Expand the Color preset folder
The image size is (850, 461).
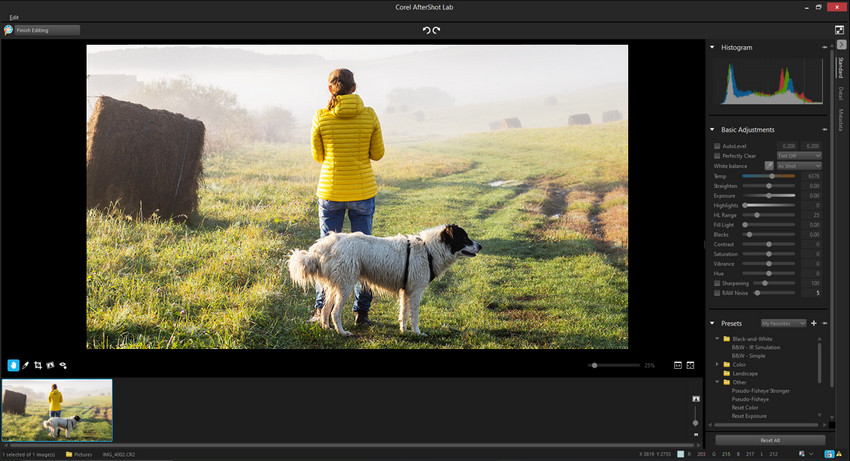717,364
